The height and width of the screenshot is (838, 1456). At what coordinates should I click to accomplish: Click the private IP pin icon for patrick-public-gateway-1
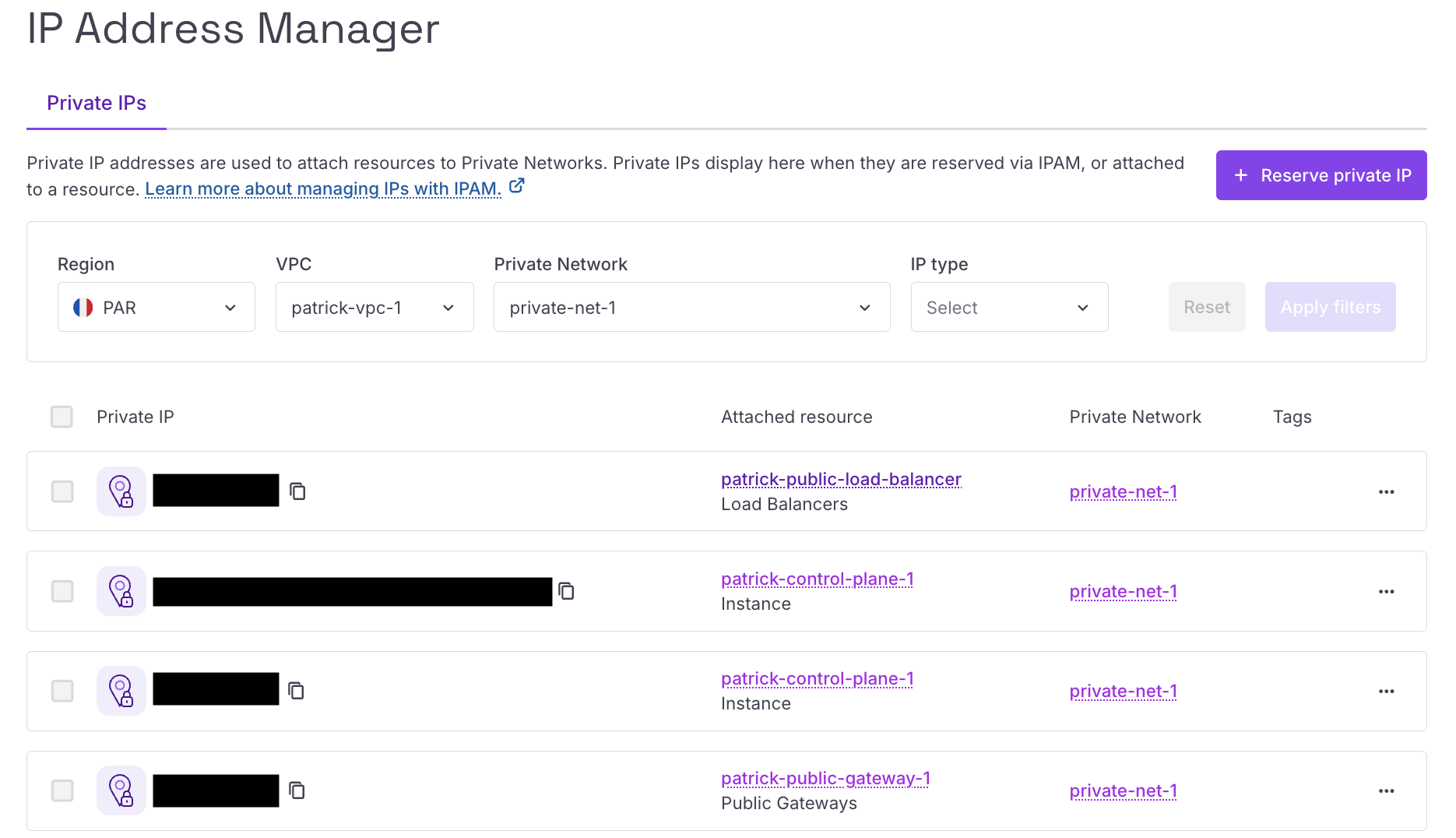[121, 790]
